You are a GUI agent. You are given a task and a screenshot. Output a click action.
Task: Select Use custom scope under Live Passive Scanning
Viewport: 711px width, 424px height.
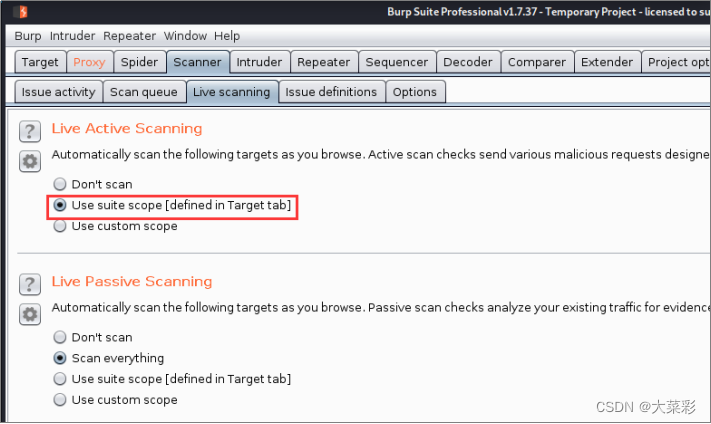coord(116,400)
